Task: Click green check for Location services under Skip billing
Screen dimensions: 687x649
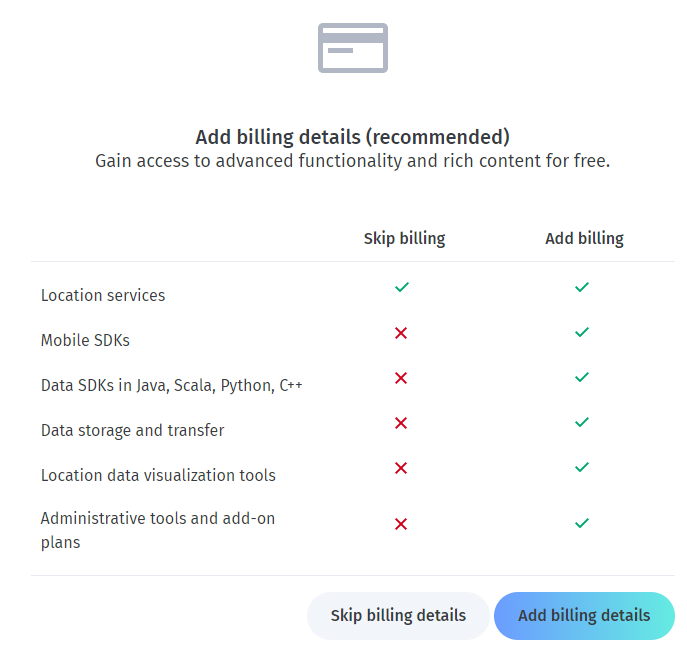Action: point(401,287)
